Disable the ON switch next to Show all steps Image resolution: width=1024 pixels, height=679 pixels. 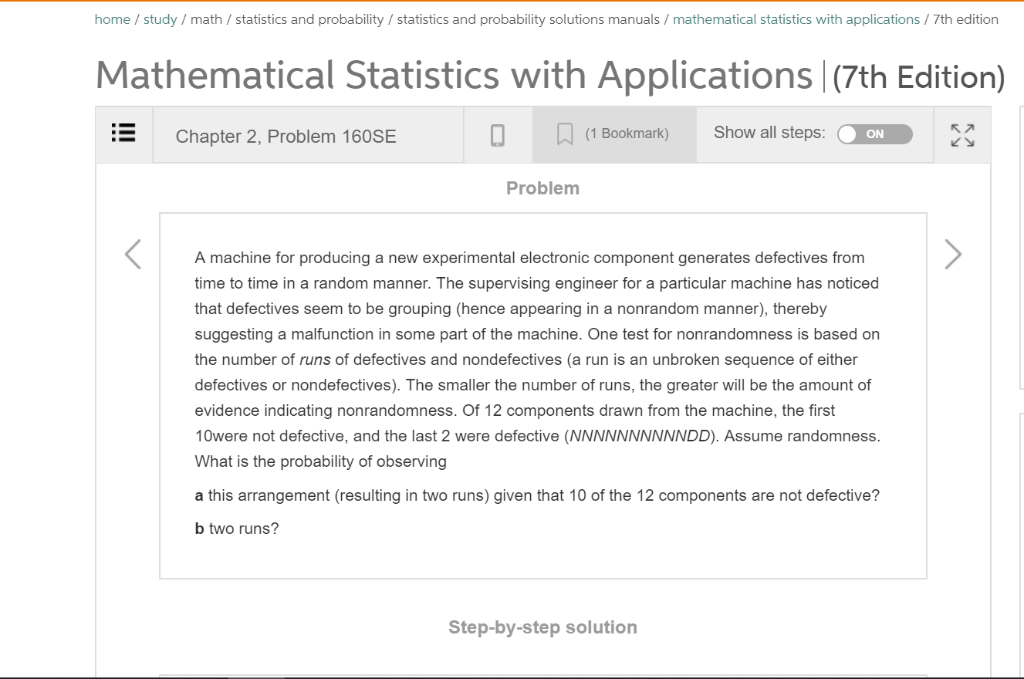pyautogui.click(x=875, y=132)
